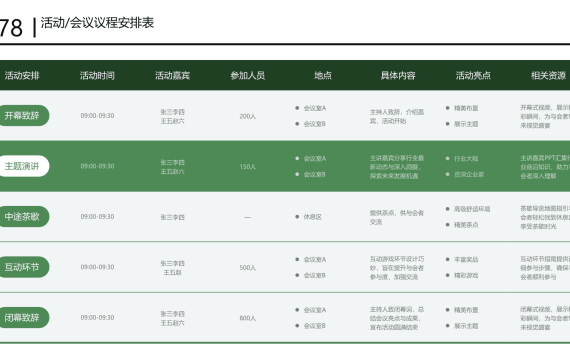
Task: Click the 活动嘉宾 column header
Action: (x=173, y=76)
